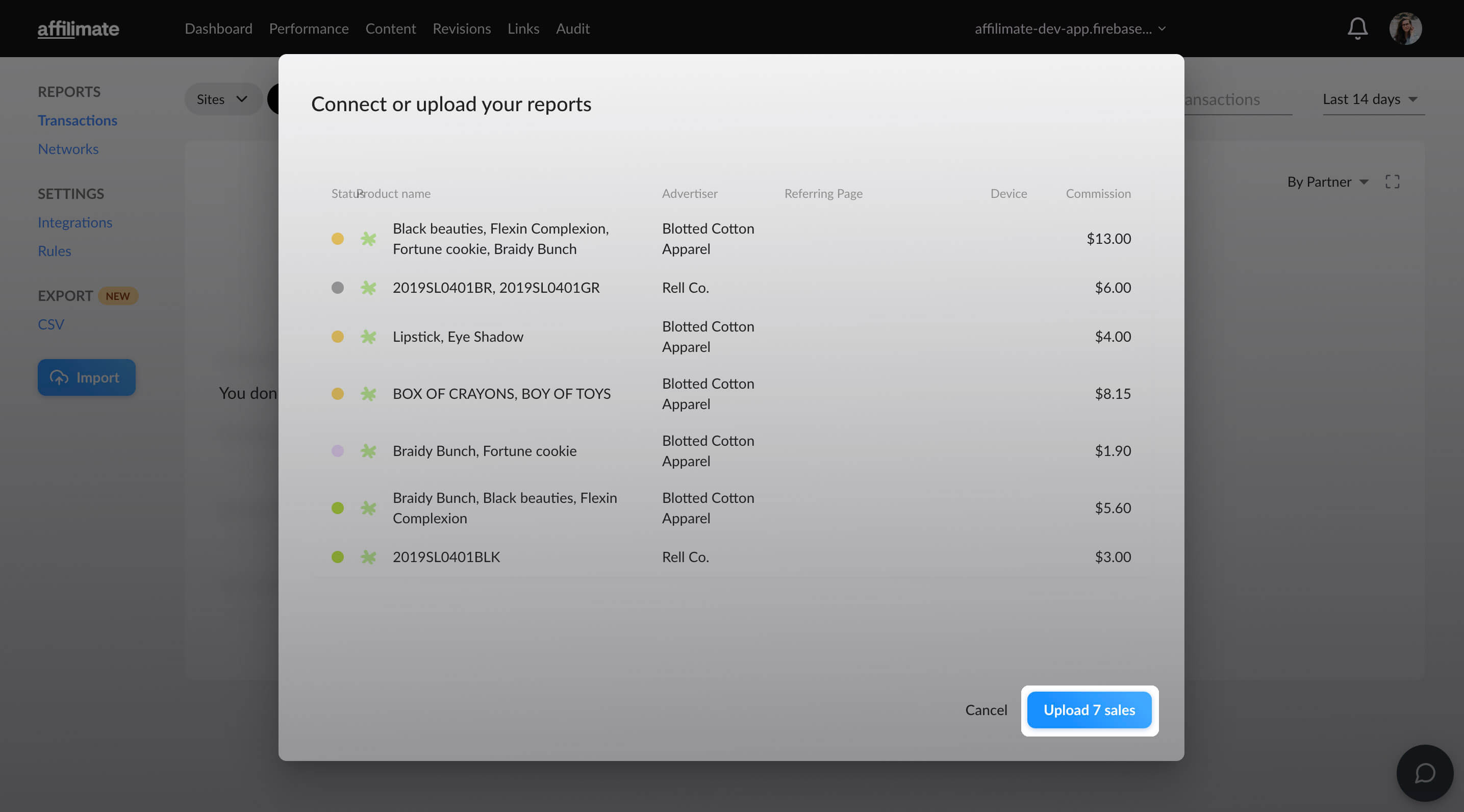The width and height of the screenshot is (1464, 812).
Task: Open the chat support bubble
Action: [x=1425, y=773]
